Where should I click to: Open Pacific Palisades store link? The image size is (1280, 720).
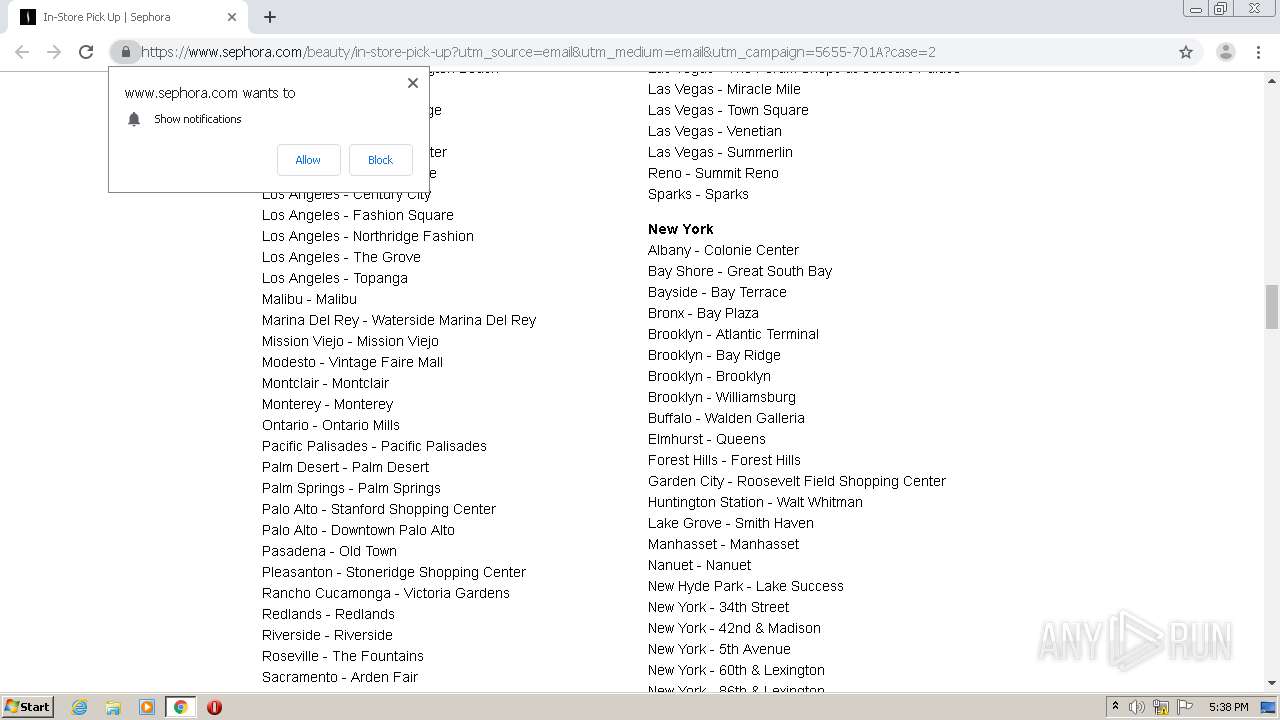pyautogui.click(x=374, y=446)
